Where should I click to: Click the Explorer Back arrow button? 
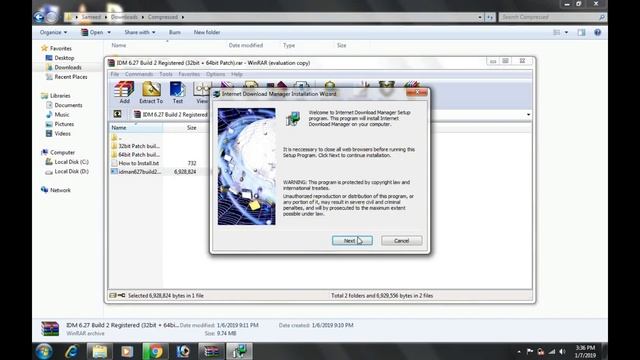point(39,17)
